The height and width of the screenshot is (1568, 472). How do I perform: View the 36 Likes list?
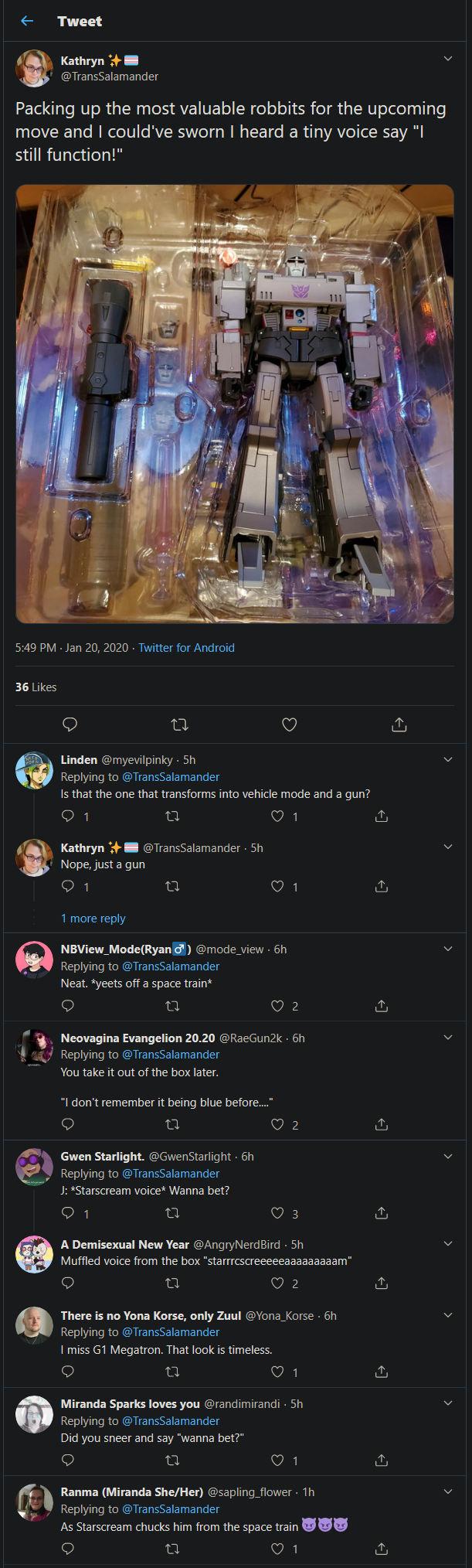coord(36,687)
